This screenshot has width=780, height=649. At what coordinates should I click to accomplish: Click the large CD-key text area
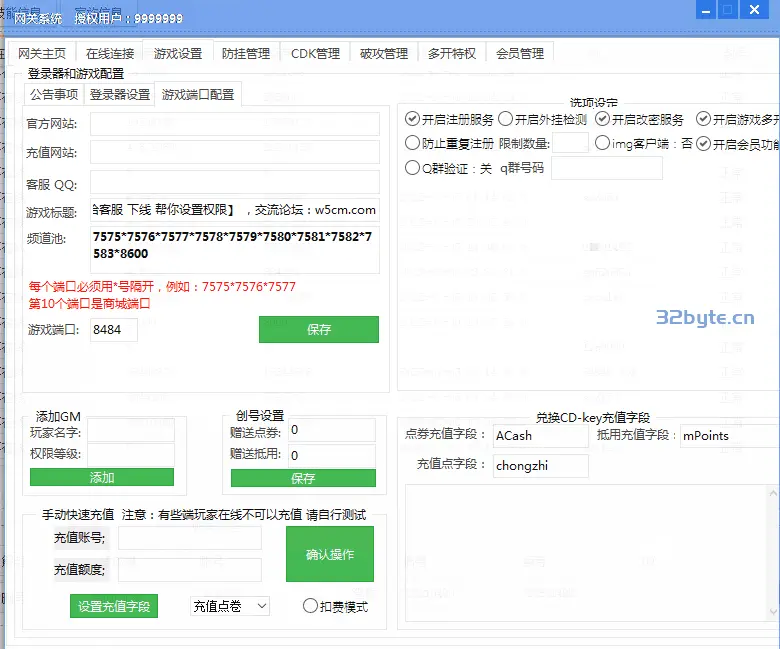point(587,553)
